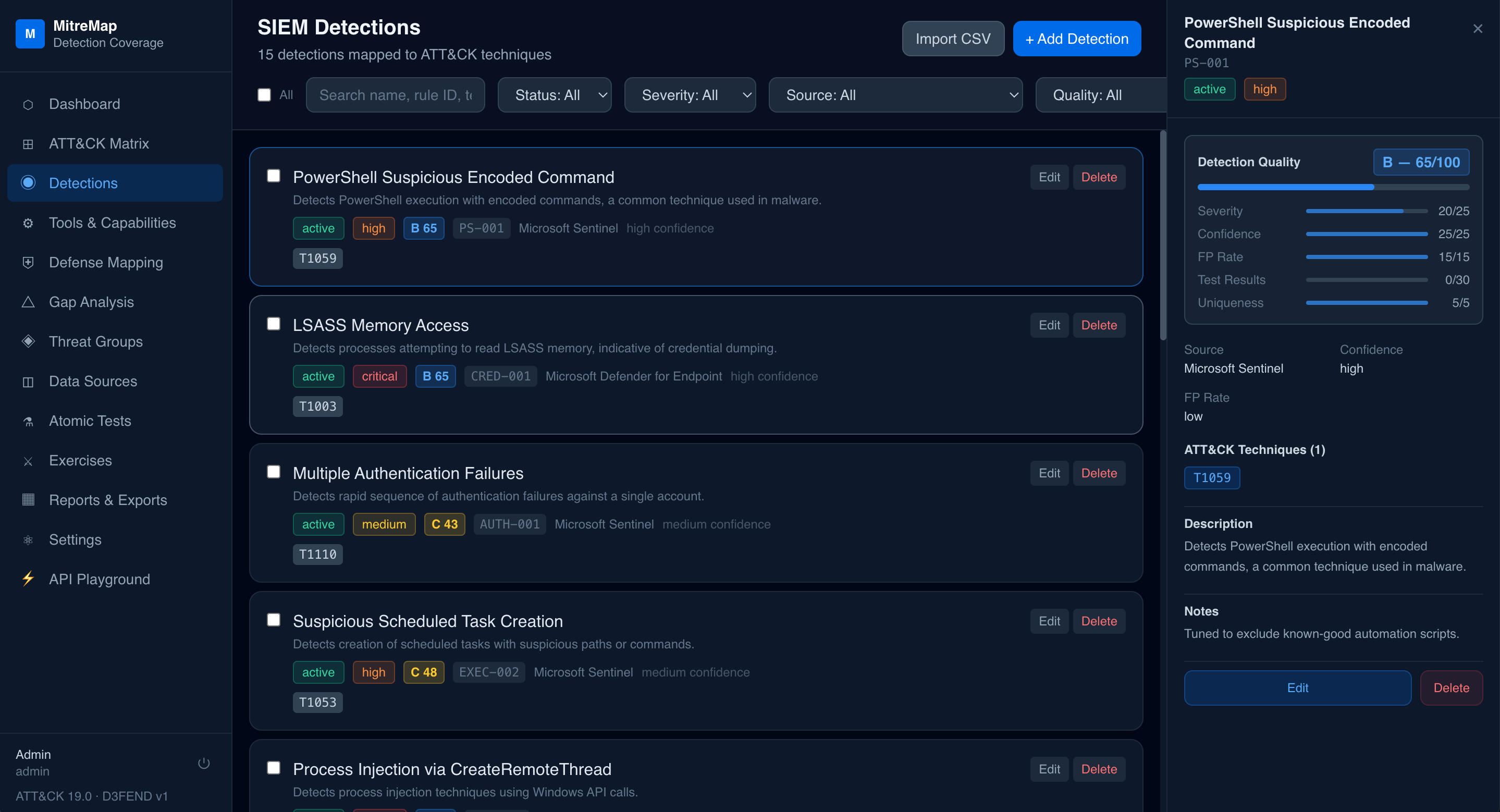The width and height of the screenshot is (1500, 812).
Task: Expand the Severity filter dropdown
Action: click(x=690, y=95)
